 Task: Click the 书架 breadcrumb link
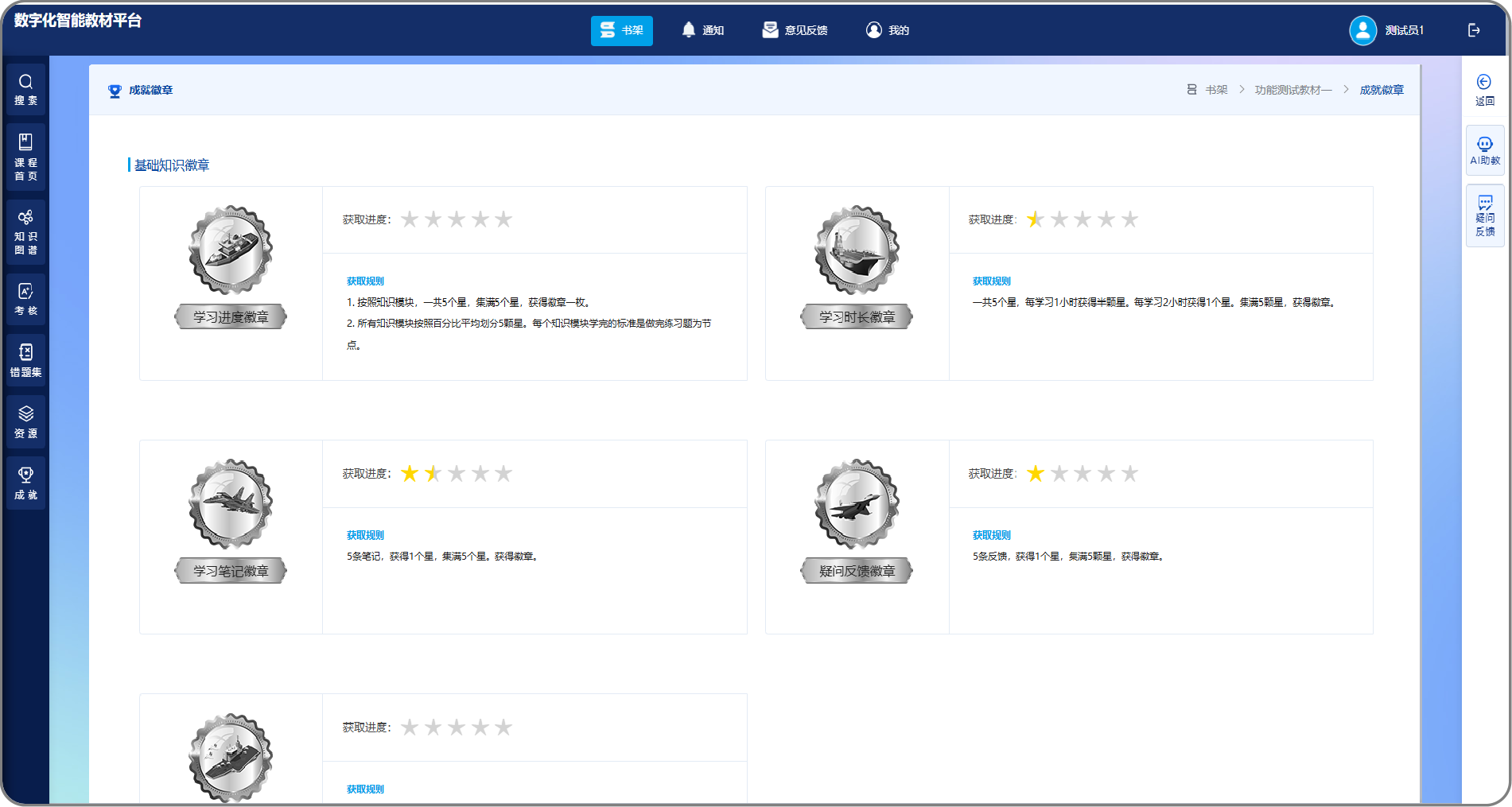pyautogui.click(x=1215, y=90)
